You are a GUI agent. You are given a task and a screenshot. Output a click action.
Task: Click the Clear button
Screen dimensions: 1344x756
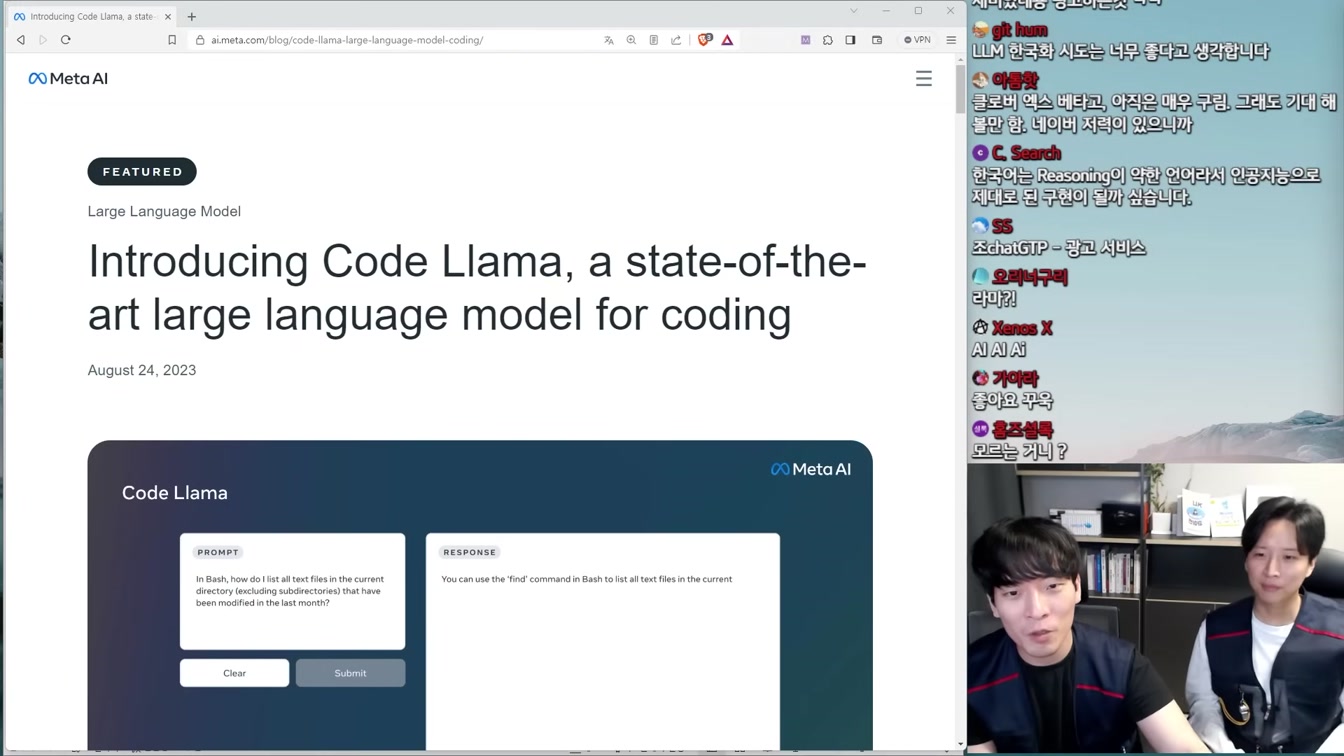pos(234,673)
